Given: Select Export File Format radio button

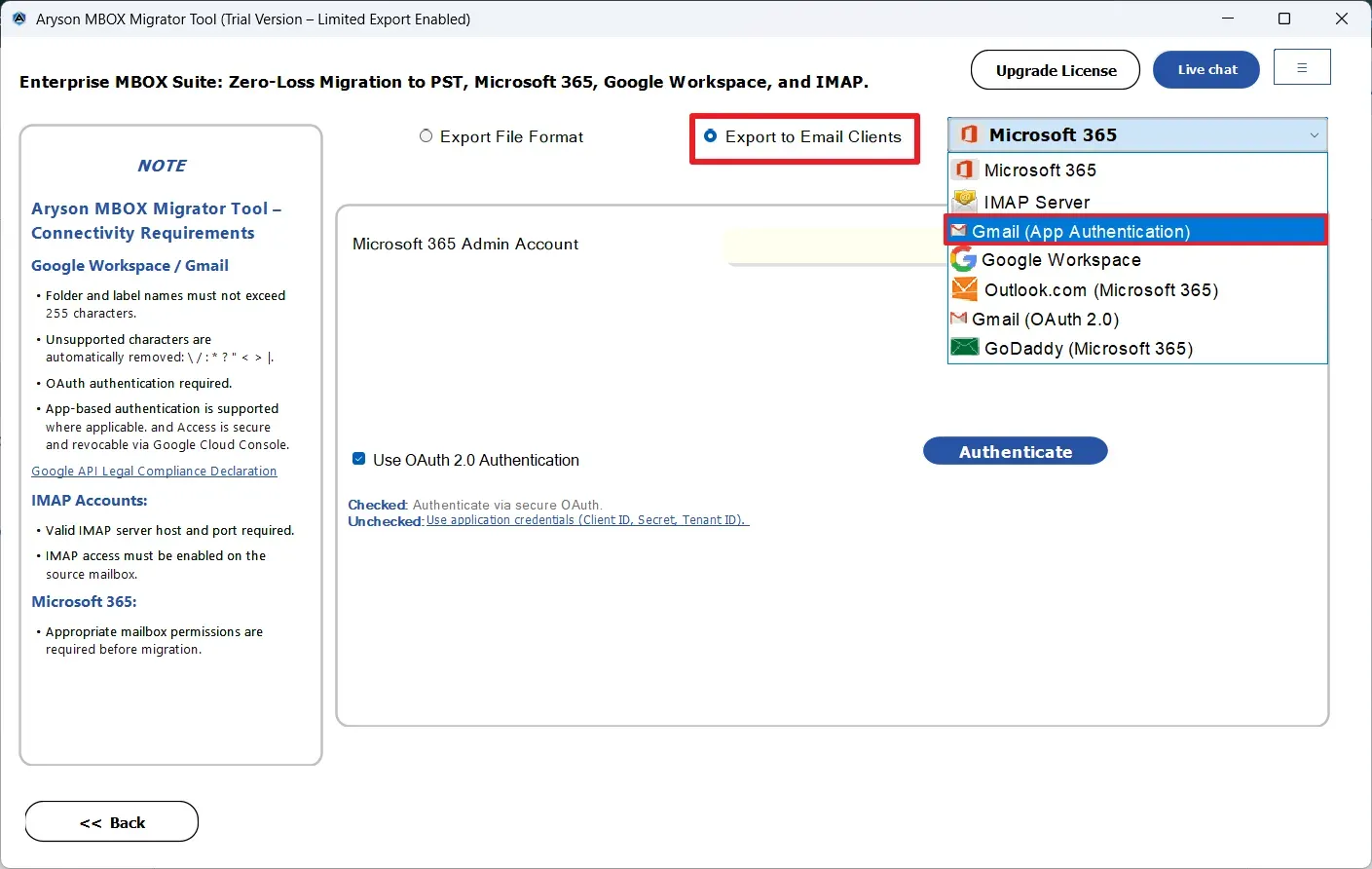Looking at the screenshot, I should [x=426, y=136].
